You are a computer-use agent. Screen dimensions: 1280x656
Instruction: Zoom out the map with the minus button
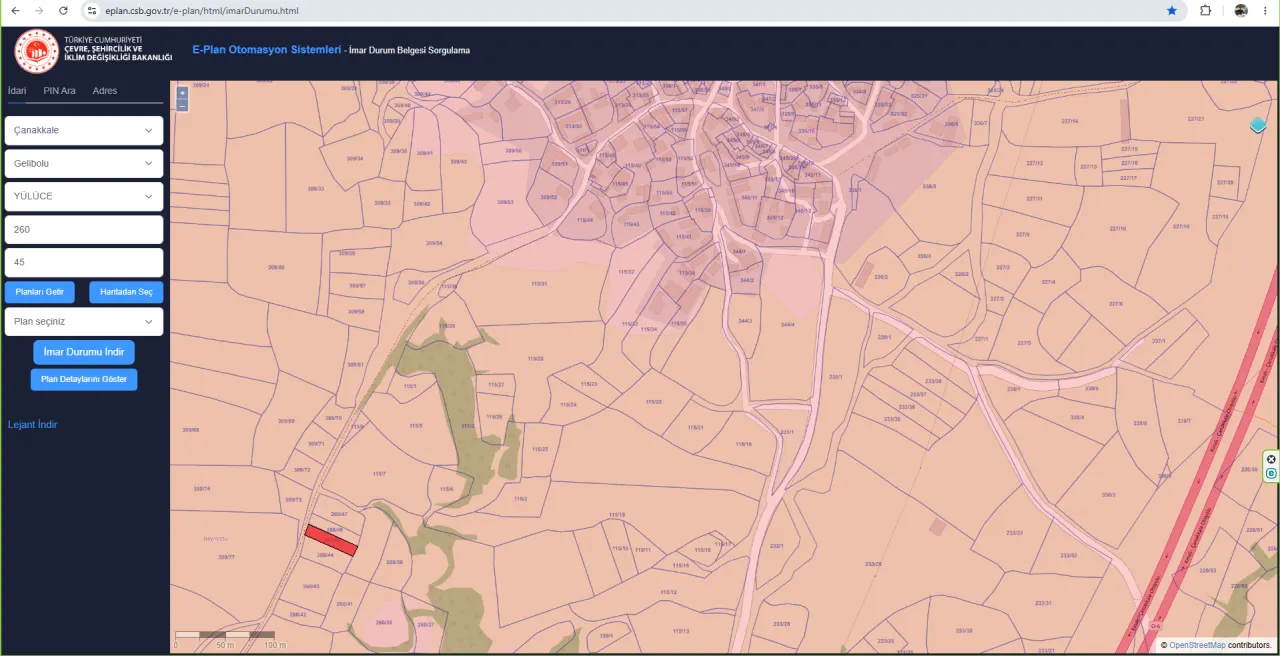[182, 105]
